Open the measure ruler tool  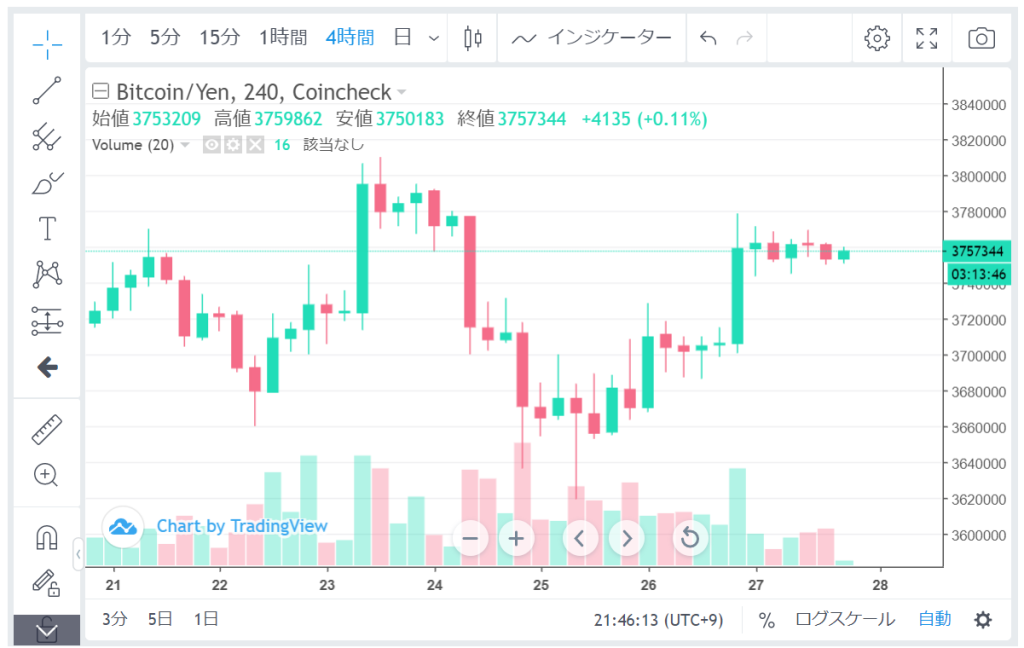(x=47, y=429)
